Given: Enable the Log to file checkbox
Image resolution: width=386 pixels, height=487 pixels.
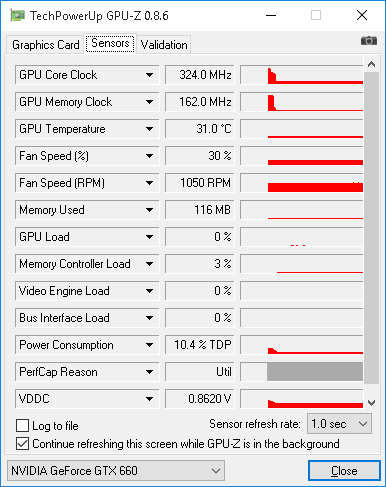Looking at the screenshot, I should point(22,426).
